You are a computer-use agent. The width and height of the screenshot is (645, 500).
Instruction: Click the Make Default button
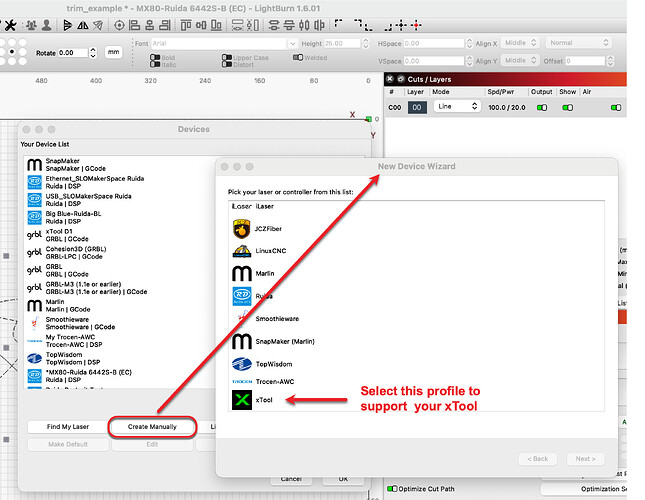click(68, 444)
